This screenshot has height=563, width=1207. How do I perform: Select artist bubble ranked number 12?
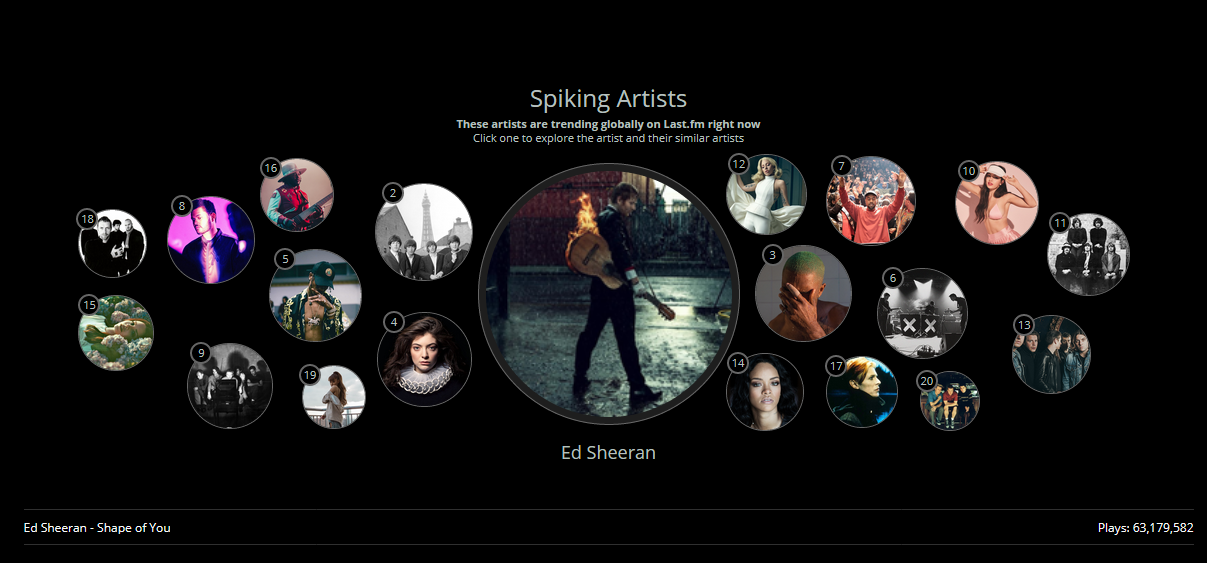coord(766,194)
